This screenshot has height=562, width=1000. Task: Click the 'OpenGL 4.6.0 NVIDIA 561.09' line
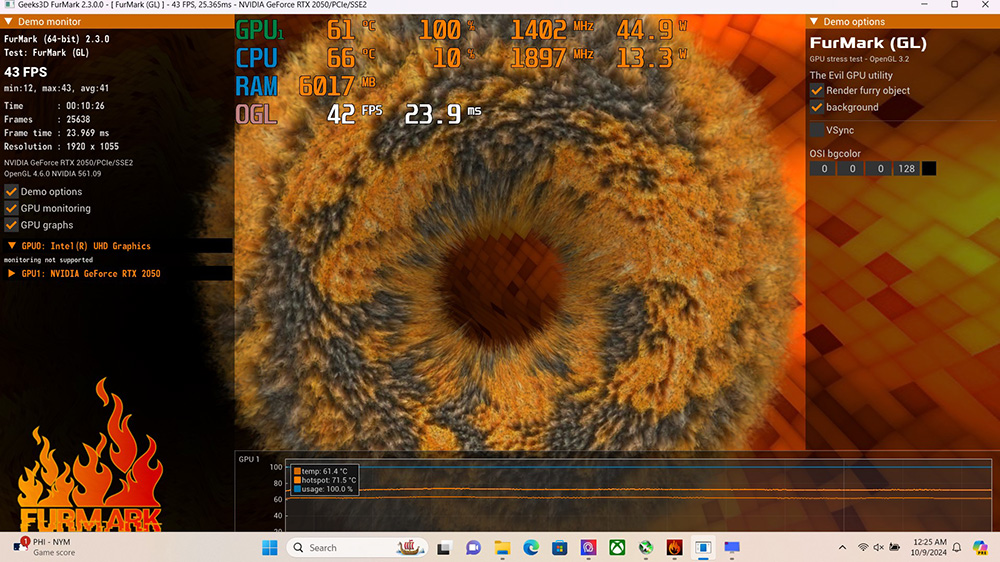click(52, 174)
